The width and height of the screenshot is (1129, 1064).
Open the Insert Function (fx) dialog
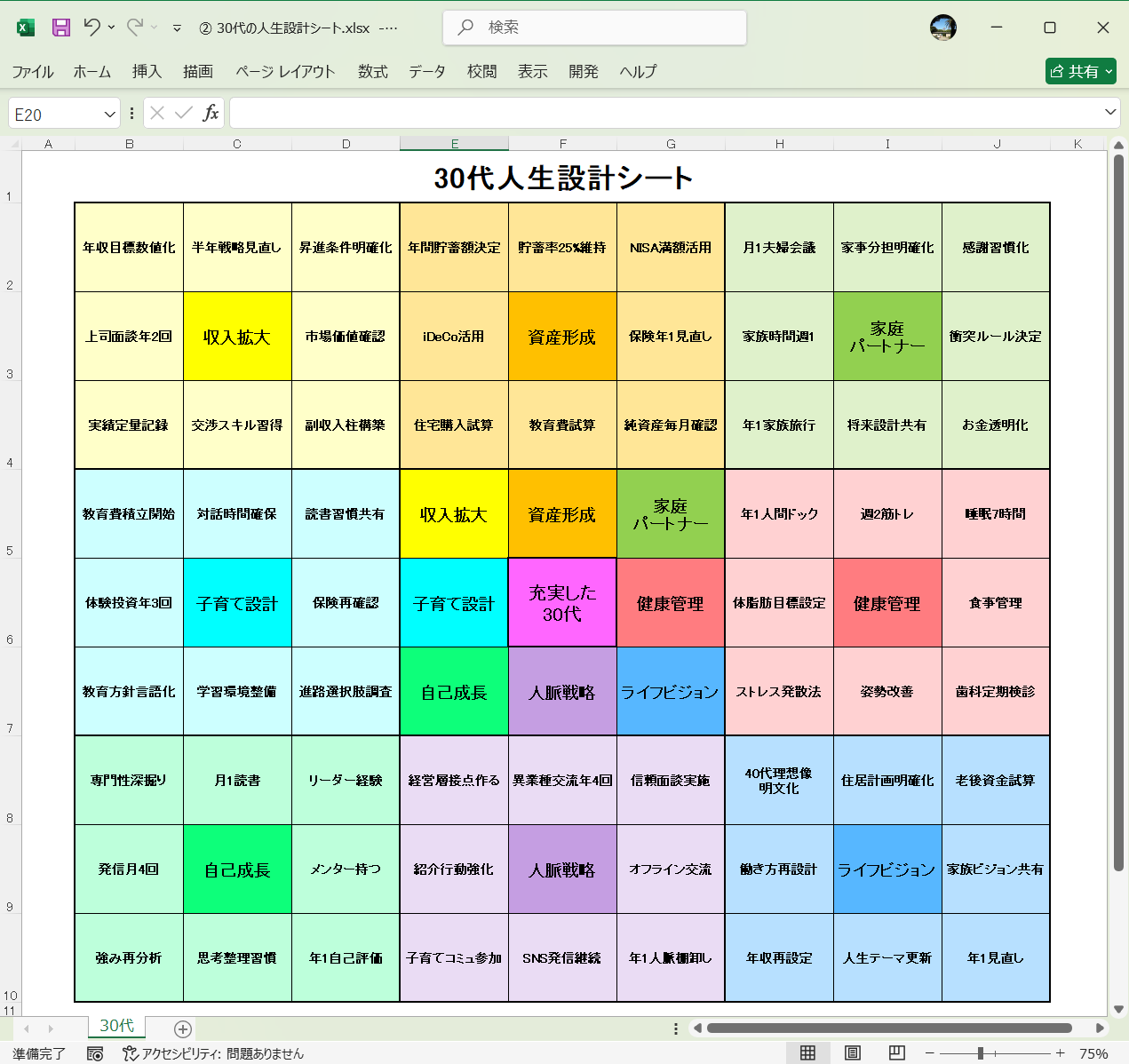coord(212,113)
